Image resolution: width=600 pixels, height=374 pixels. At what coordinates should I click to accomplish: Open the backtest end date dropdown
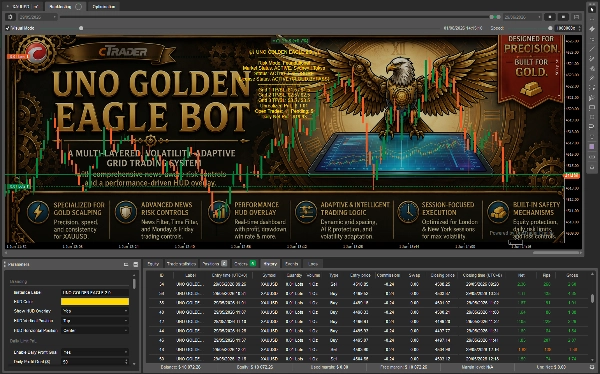(522, 17)
